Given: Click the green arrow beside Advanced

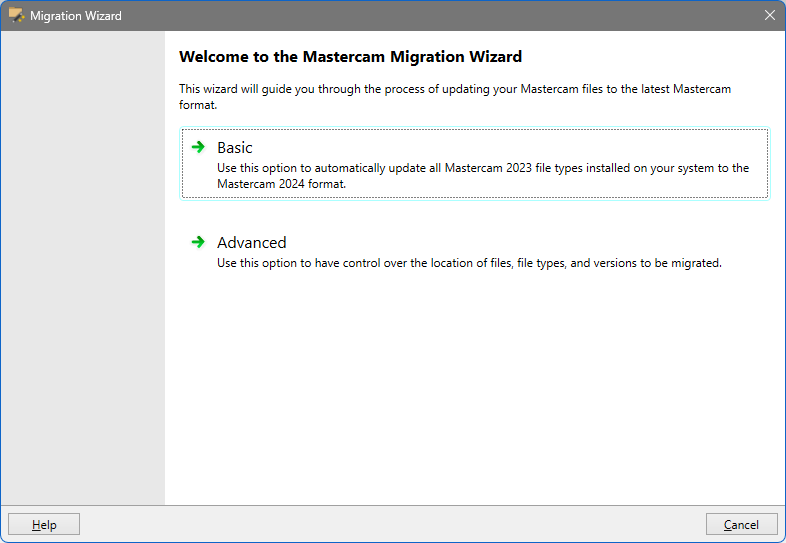Looking at the screenshot, I should pos(199,242).
